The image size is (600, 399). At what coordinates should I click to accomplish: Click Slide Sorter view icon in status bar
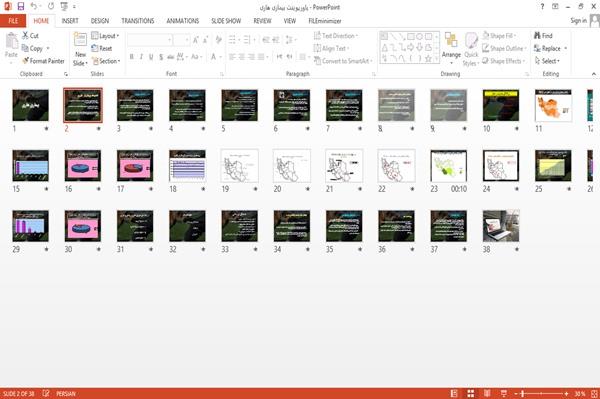coord(471,393)
